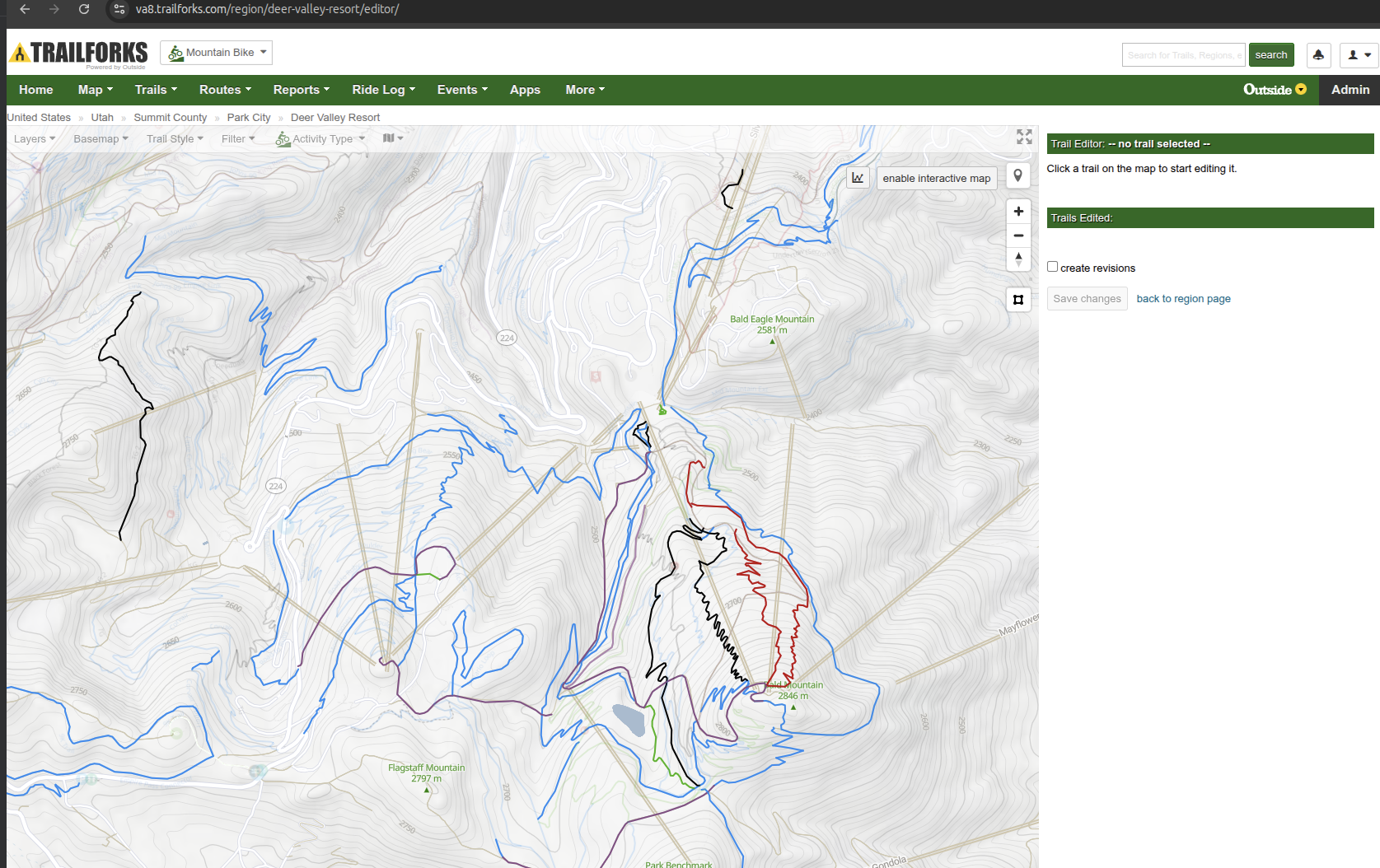The height and width of the screenshot is (868, 1380).
Task: Click the enable interactive map button
Action: 936,179
